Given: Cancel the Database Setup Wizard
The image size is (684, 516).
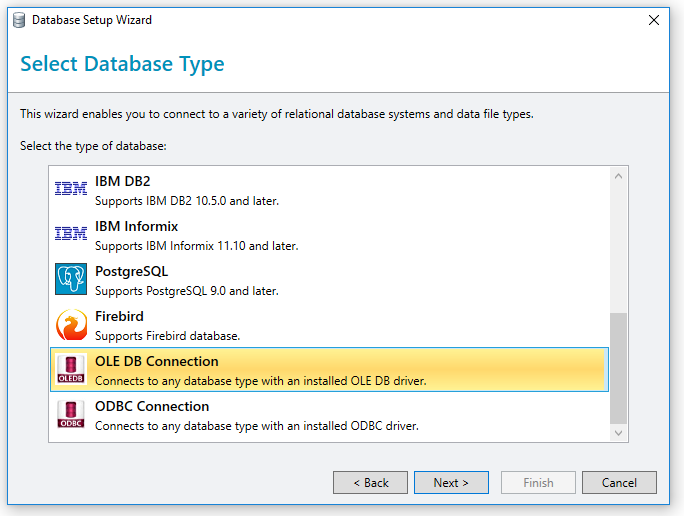Looking at the screenshot, I should (619, 482).
